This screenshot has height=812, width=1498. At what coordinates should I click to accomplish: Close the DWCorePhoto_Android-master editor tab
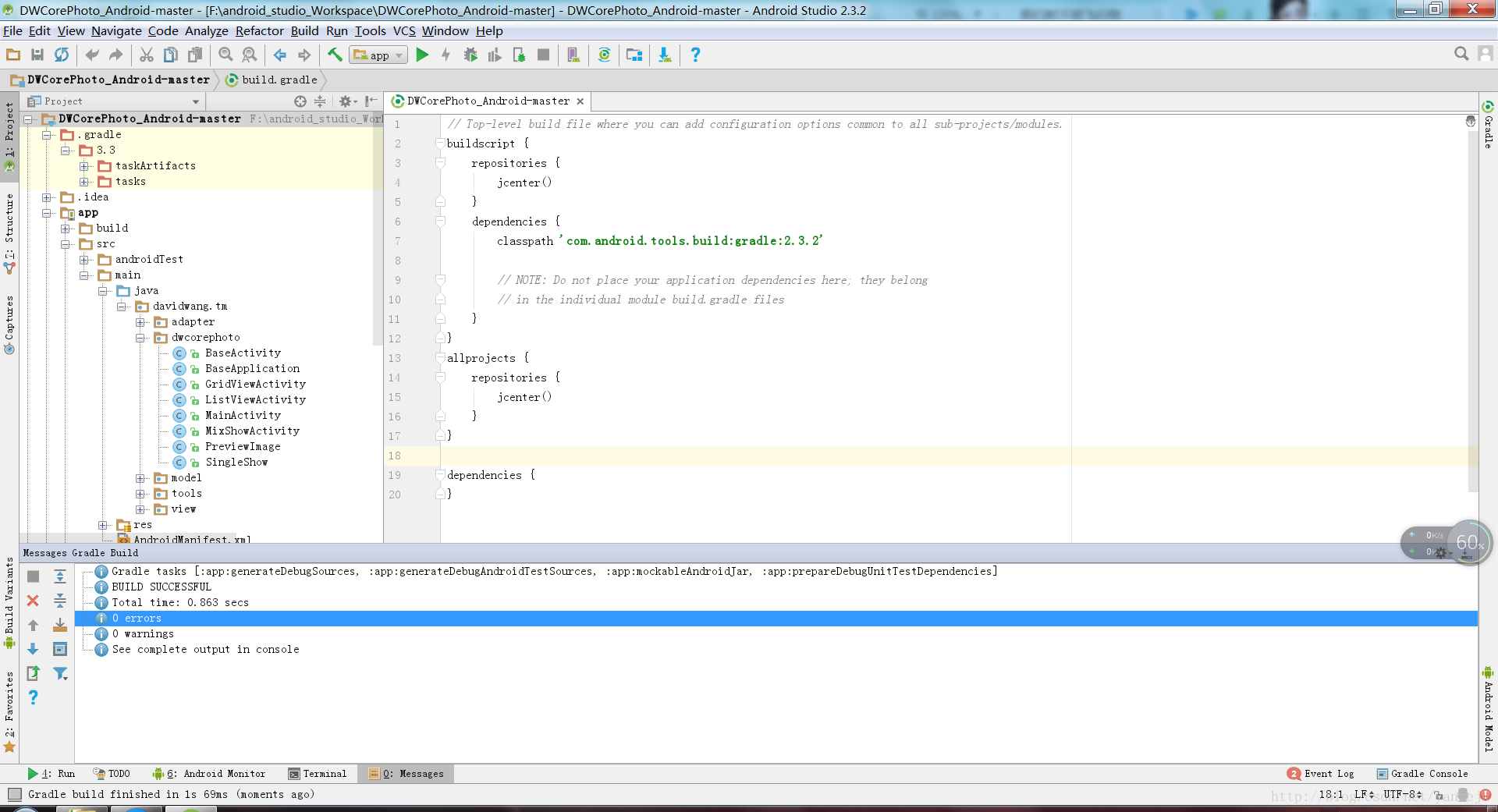point(580,101)
